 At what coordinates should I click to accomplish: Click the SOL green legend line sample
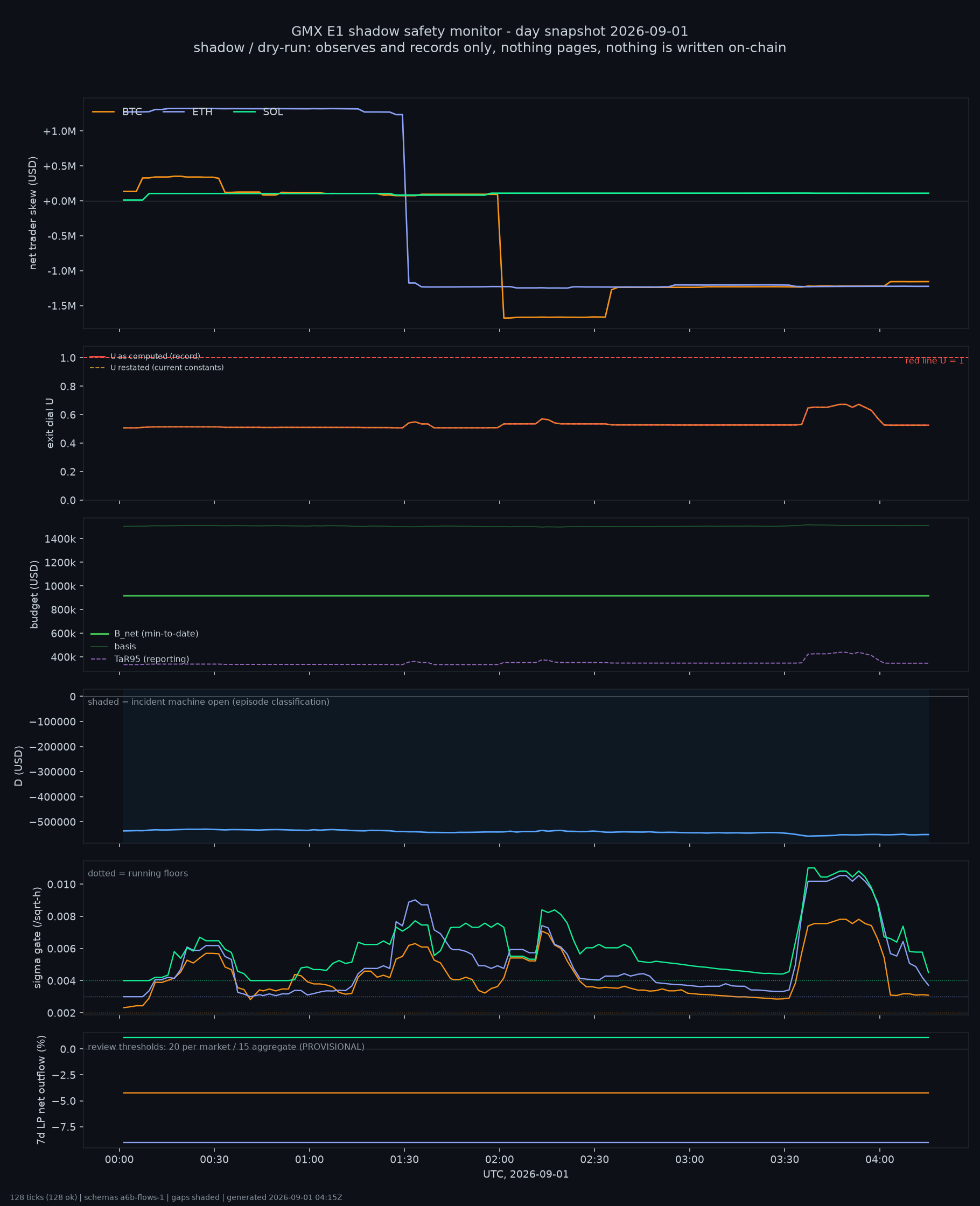pos(244,112)
